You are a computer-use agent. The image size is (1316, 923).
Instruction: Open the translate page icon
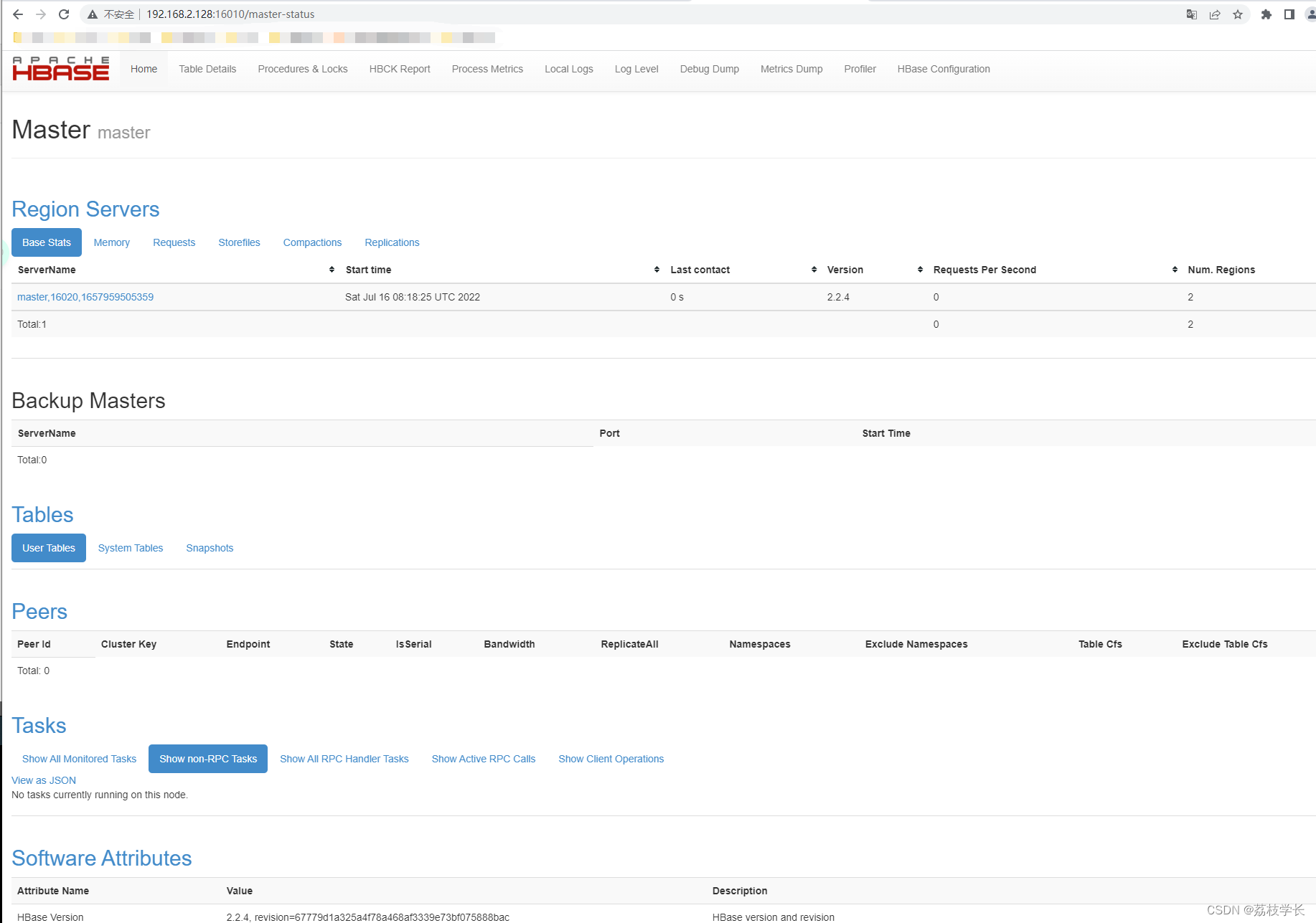pyautogui.click(x=1192, y=14)
